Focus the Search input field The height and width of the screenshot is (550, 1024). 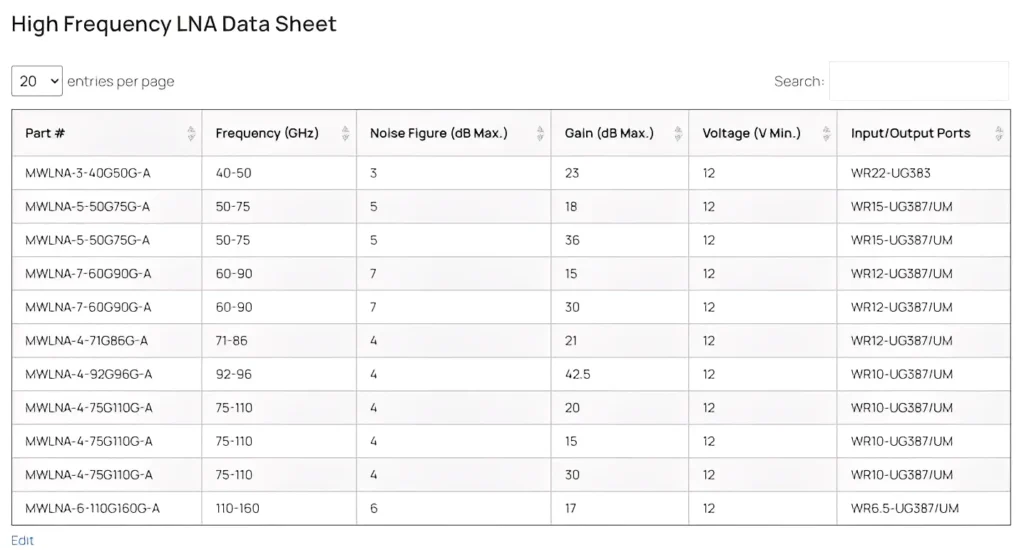[x=918, y=81]
